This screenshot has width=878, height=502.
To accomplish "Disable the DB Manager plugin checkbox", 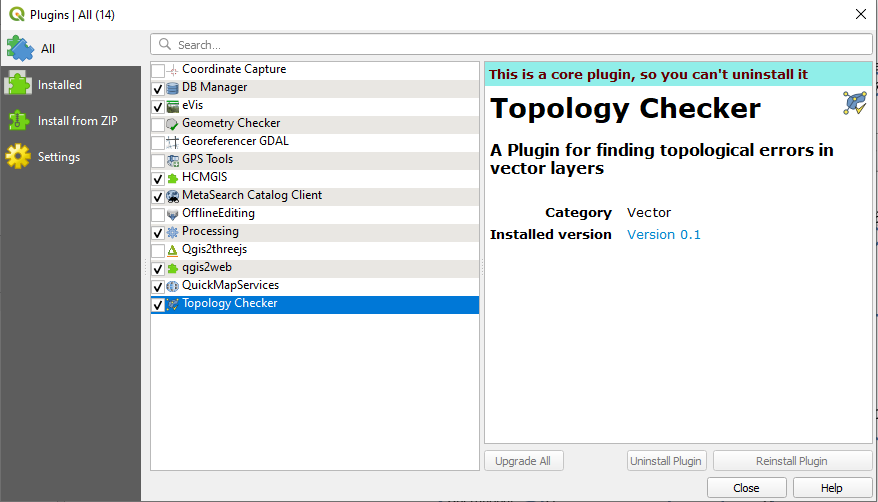I will (x=158, y=88).
